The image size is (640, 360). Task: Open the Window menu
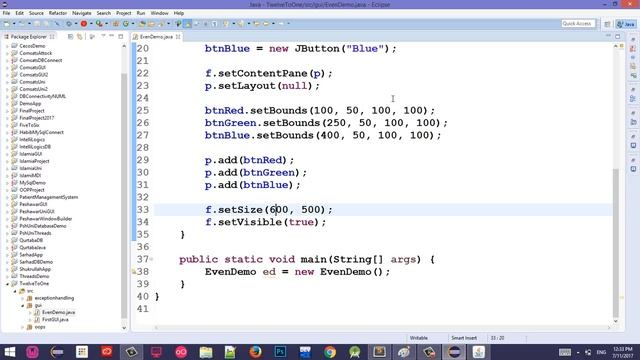pos(159,13)
